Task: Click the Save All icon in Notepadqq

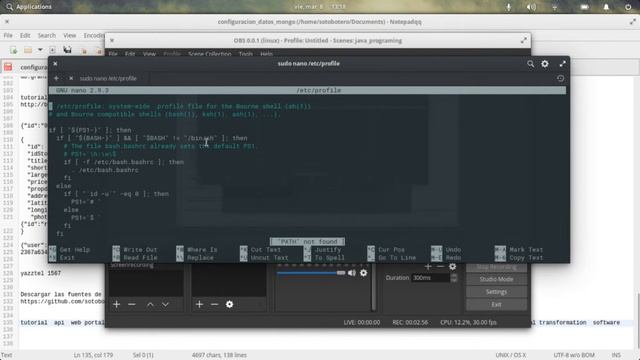Action: coord(67,50)
